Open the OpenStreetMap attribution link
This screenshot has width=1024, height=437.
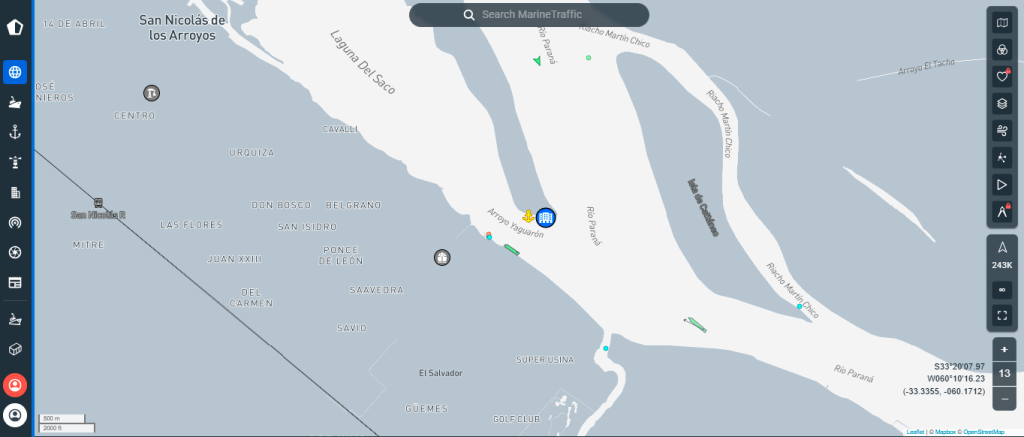click(985, 432)
